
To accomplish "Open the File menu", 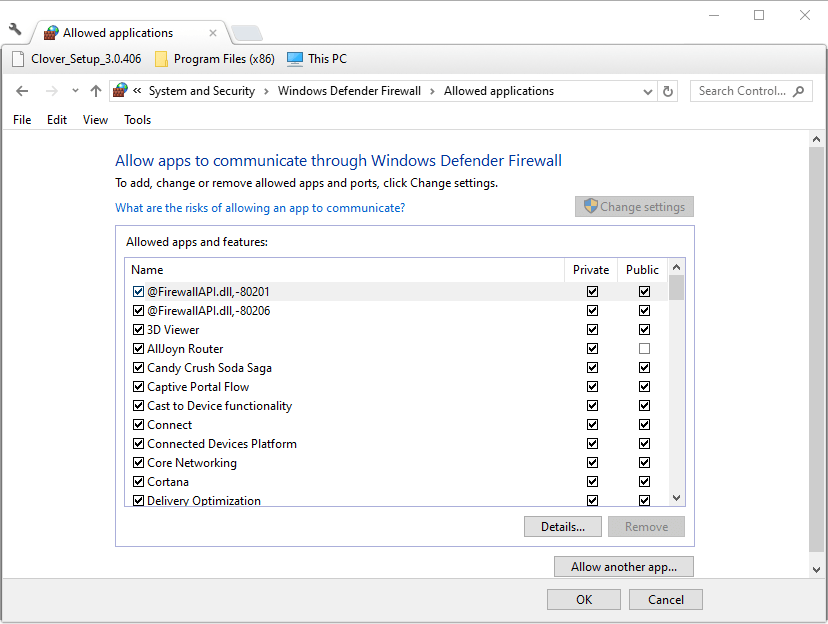I will [22, 120].
